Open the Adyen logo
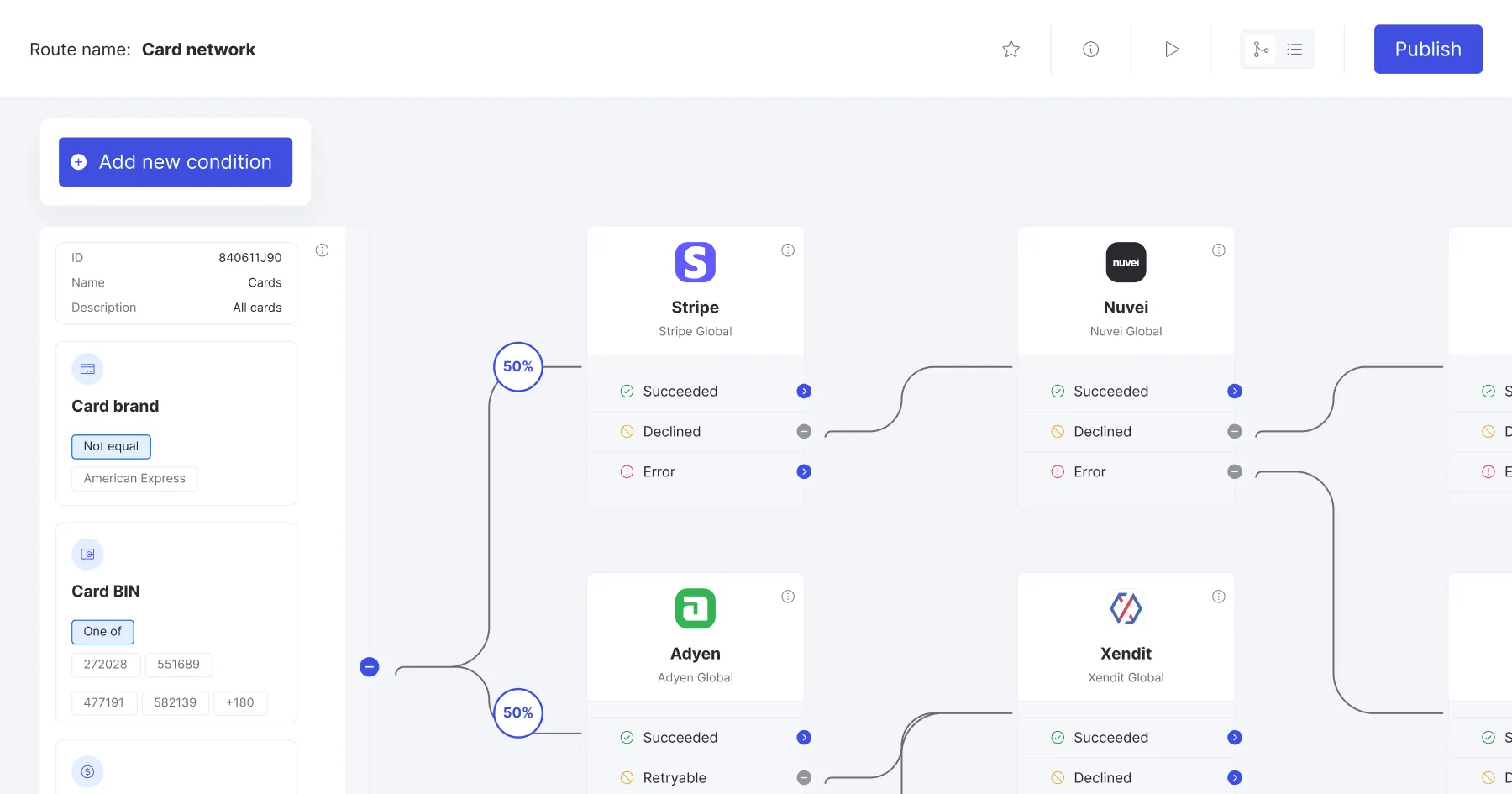Viewport: 1512px width, 794px height. (696, 608)
